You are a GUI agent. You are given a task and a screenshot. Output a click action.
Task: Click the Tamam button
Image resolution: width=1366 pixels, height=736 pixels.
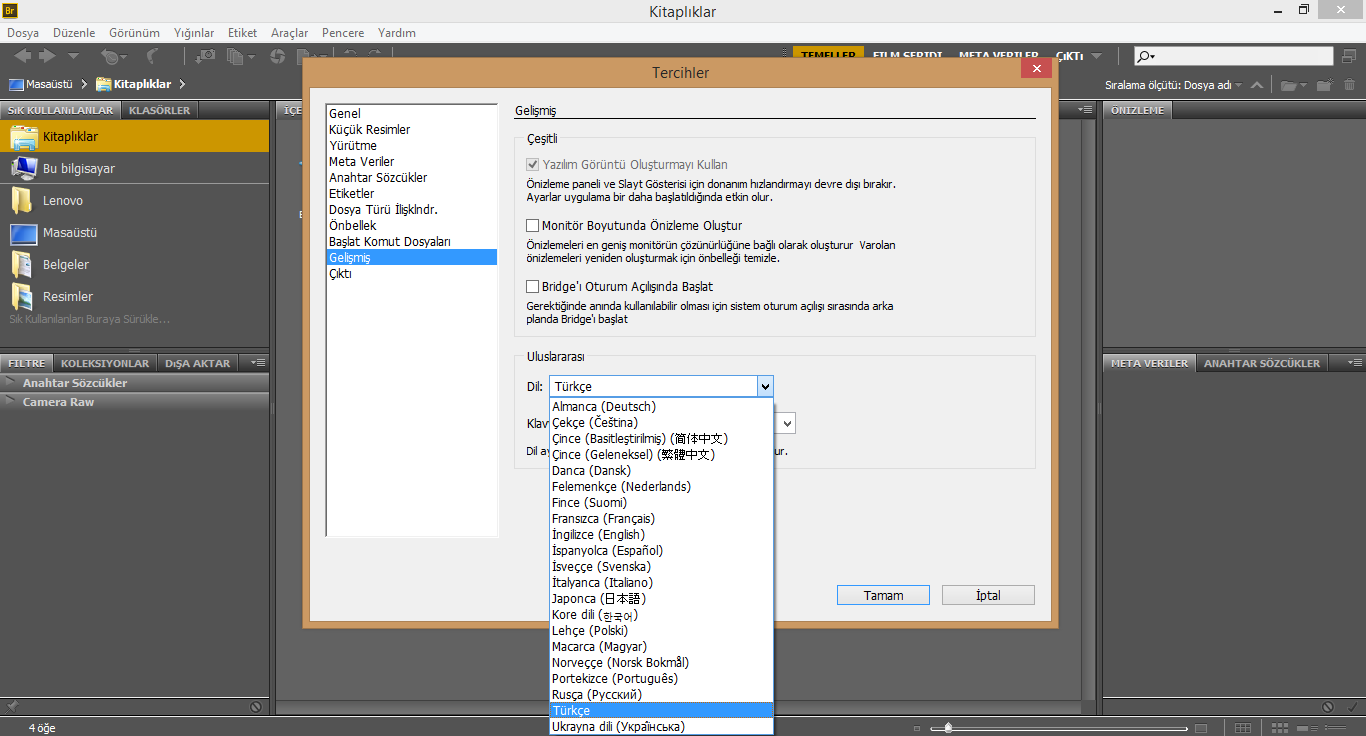(x=884, y=595)
